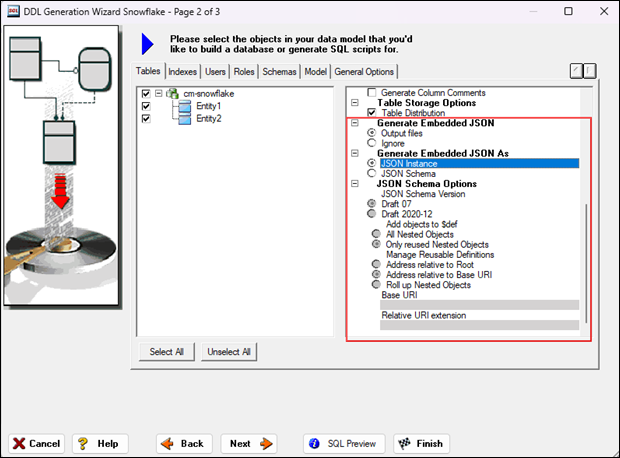Click the Select All button
Screen dimensions: 620x458
(166, 352)
